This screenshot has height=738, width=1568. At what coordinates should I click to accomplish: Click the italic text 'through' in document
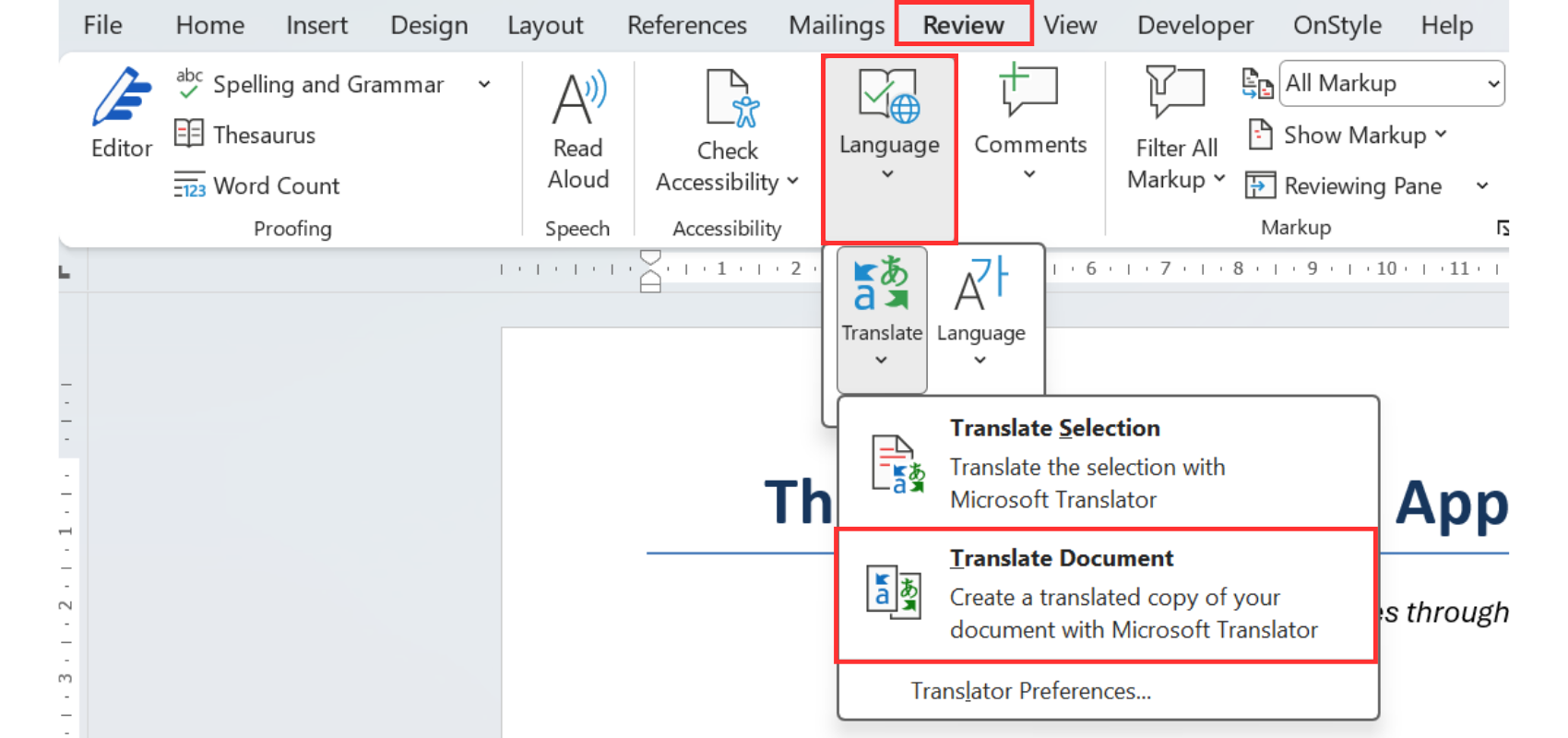tap(1457, 612)
